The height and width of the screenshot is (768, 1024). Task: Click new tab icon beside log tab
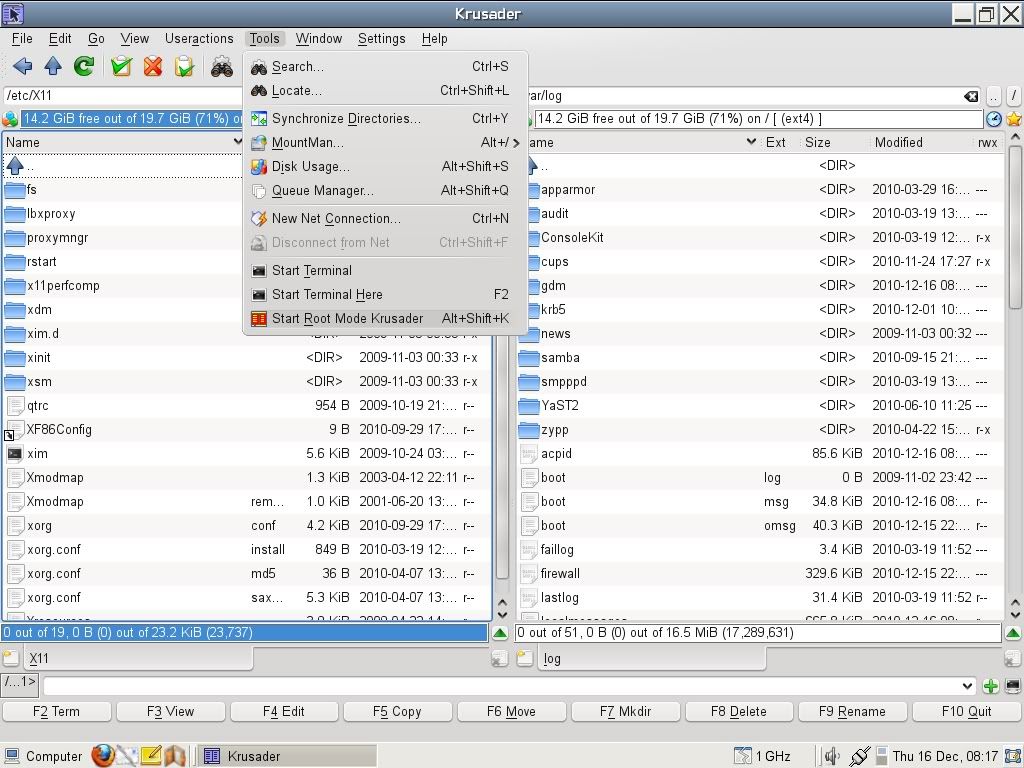pos(525,658)
